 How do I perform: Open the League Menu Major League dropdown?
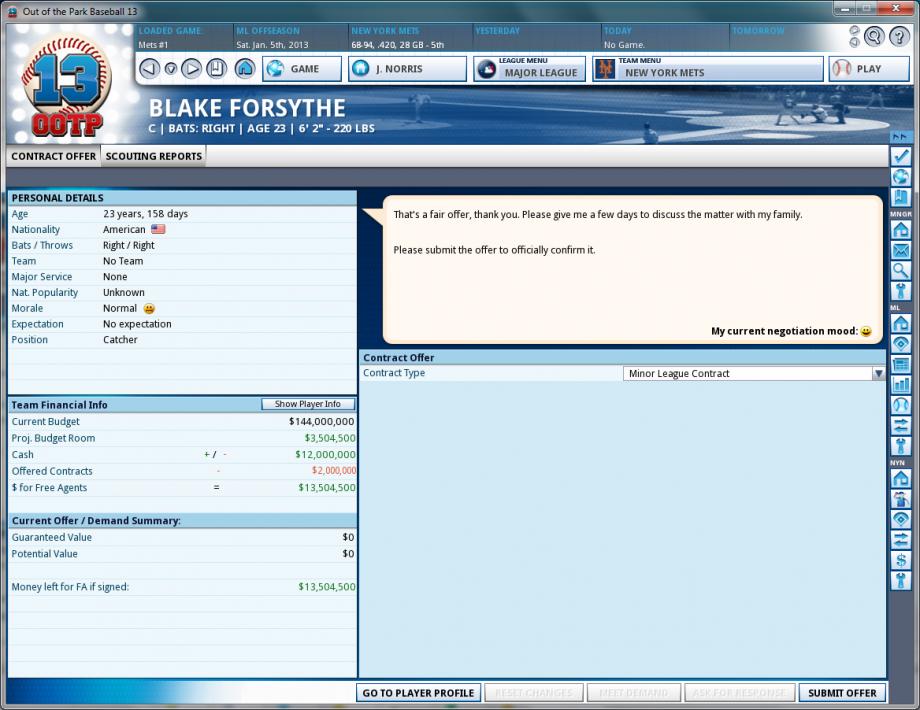[x=529, y=69]
